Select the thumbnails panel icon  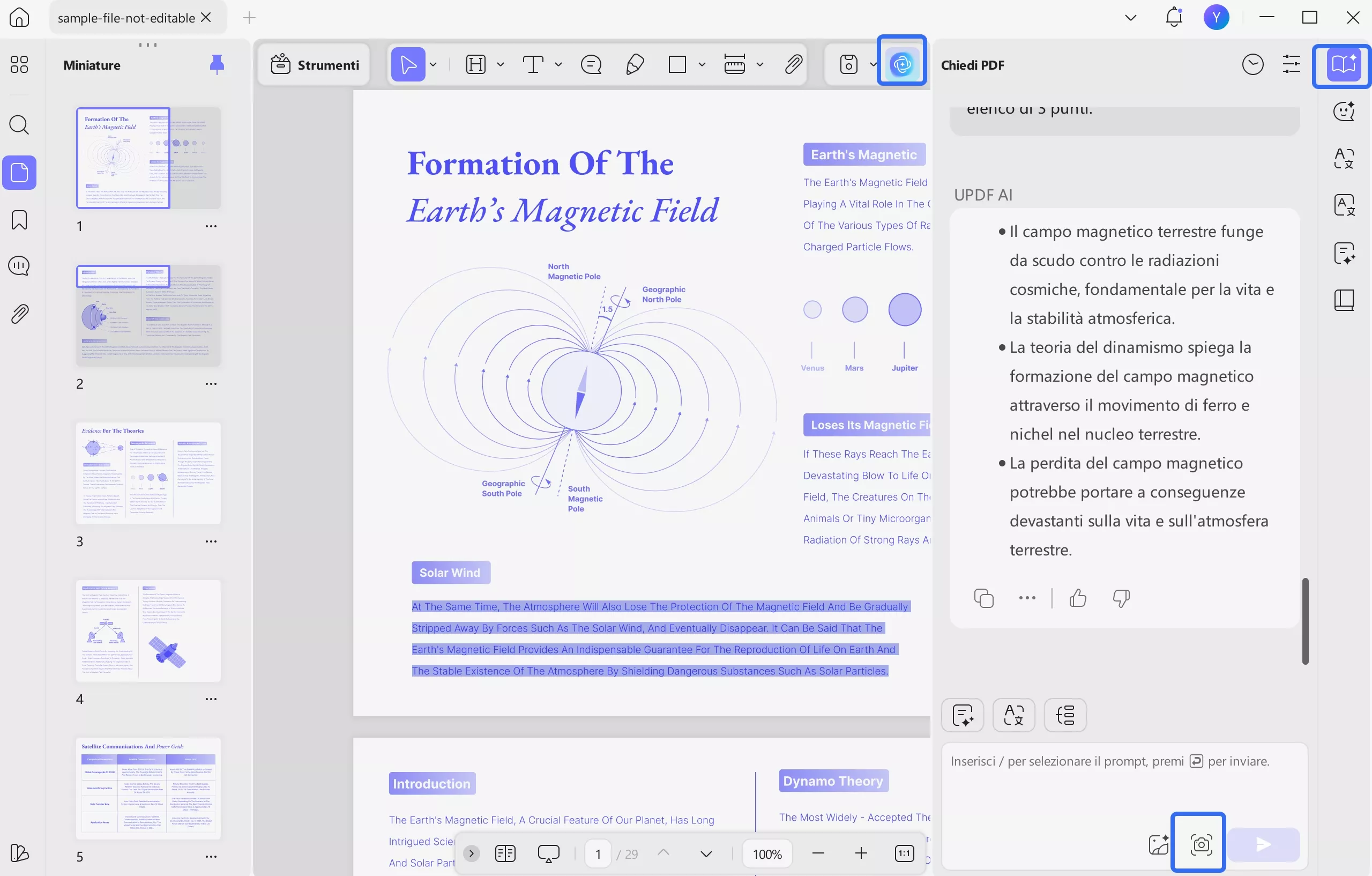pyautogui.click(x=19, y=172)
